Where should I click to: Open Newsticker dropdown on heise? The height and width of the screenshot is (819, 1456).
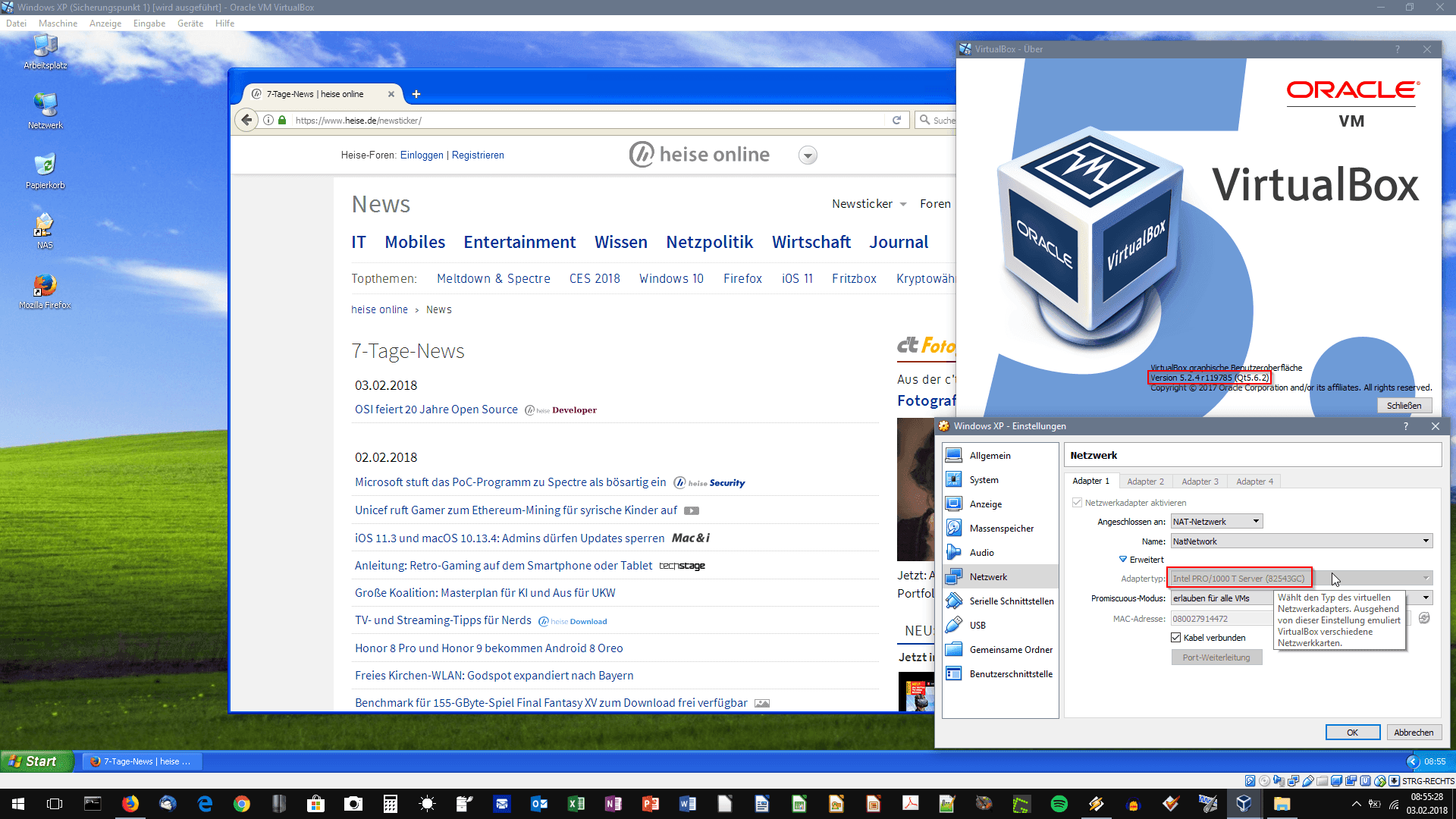coord(869,204)
